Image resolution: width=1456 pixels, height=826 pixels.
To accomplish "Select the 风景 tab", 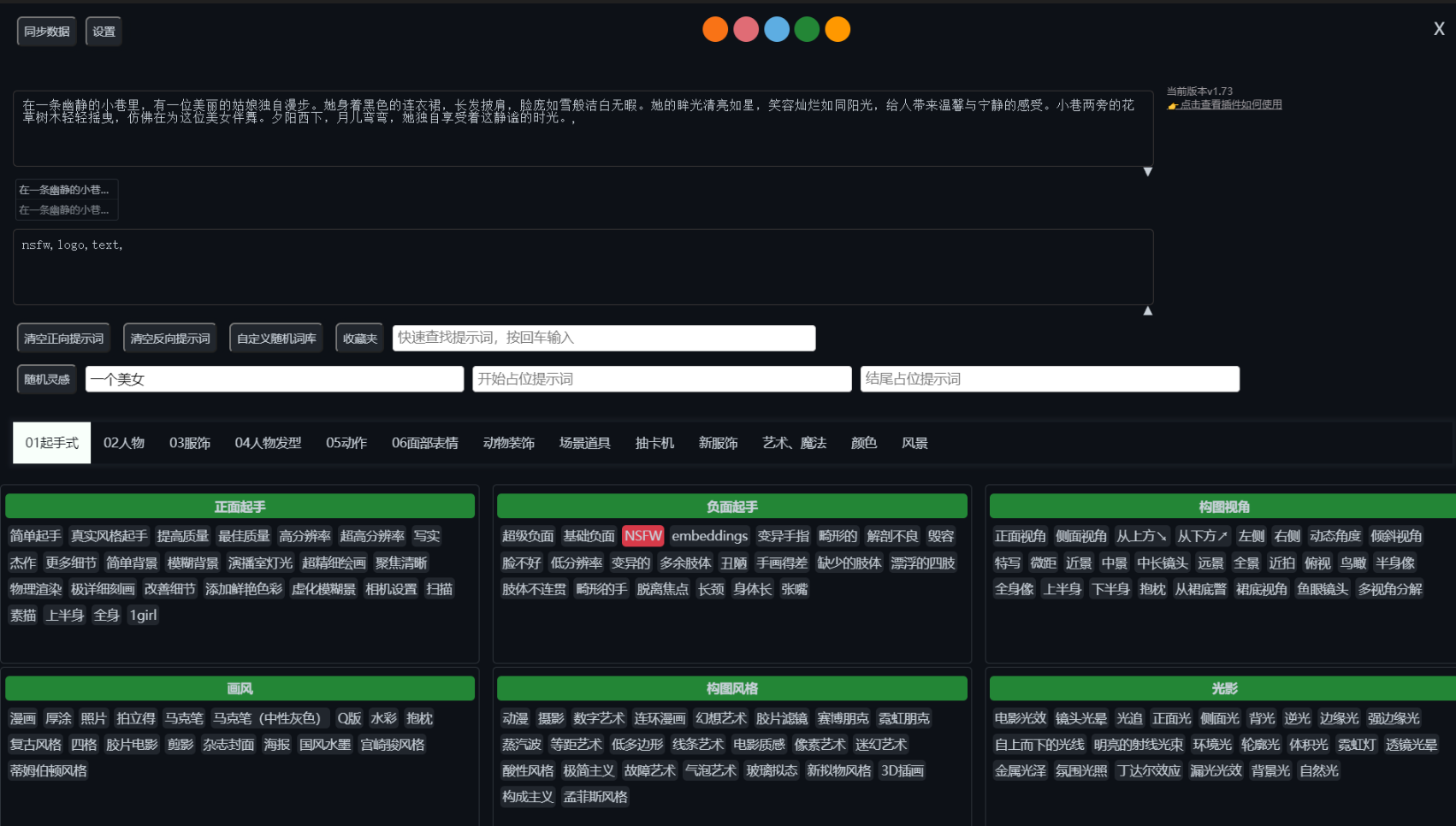I will click(x=914, y=443).
